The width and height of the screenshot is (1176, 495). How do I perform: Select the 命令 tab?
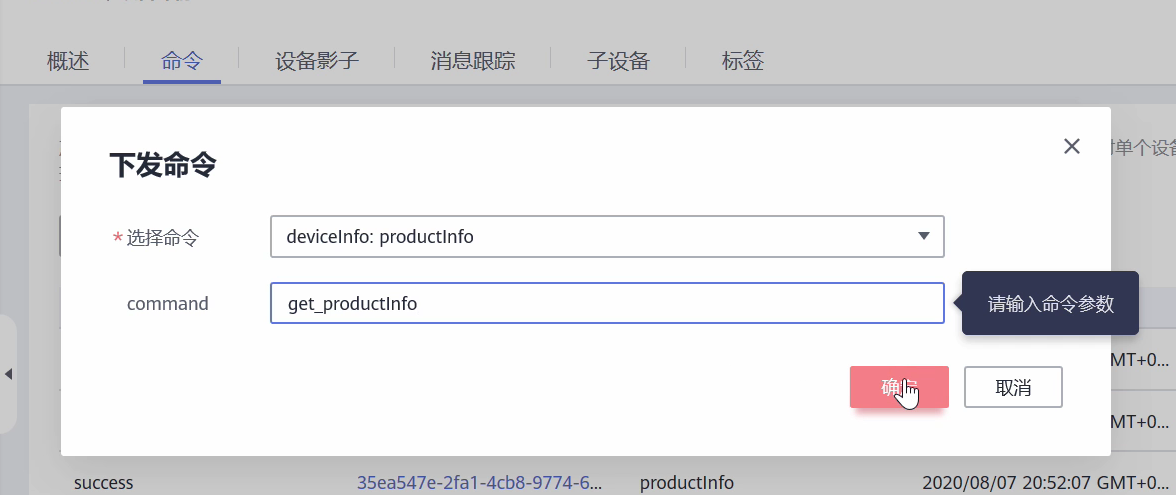click(x=181, y=61)
